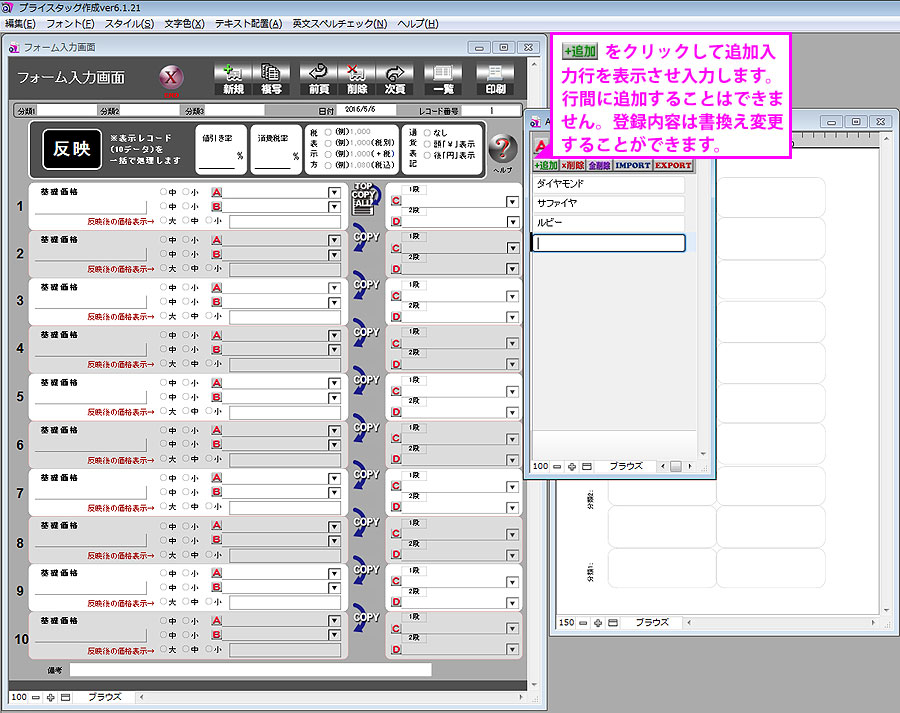Click the 複写 (duplicate record) icon
Viewport: 900px width, 713px height.
pyautogui.click(x=270, y=78)
